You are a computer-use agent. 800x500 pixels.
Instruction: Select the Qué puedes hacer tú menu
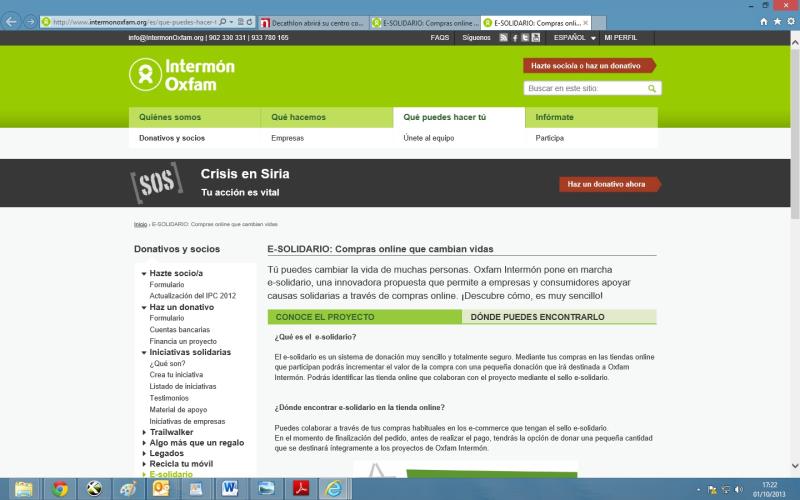[x=459, y=117]
